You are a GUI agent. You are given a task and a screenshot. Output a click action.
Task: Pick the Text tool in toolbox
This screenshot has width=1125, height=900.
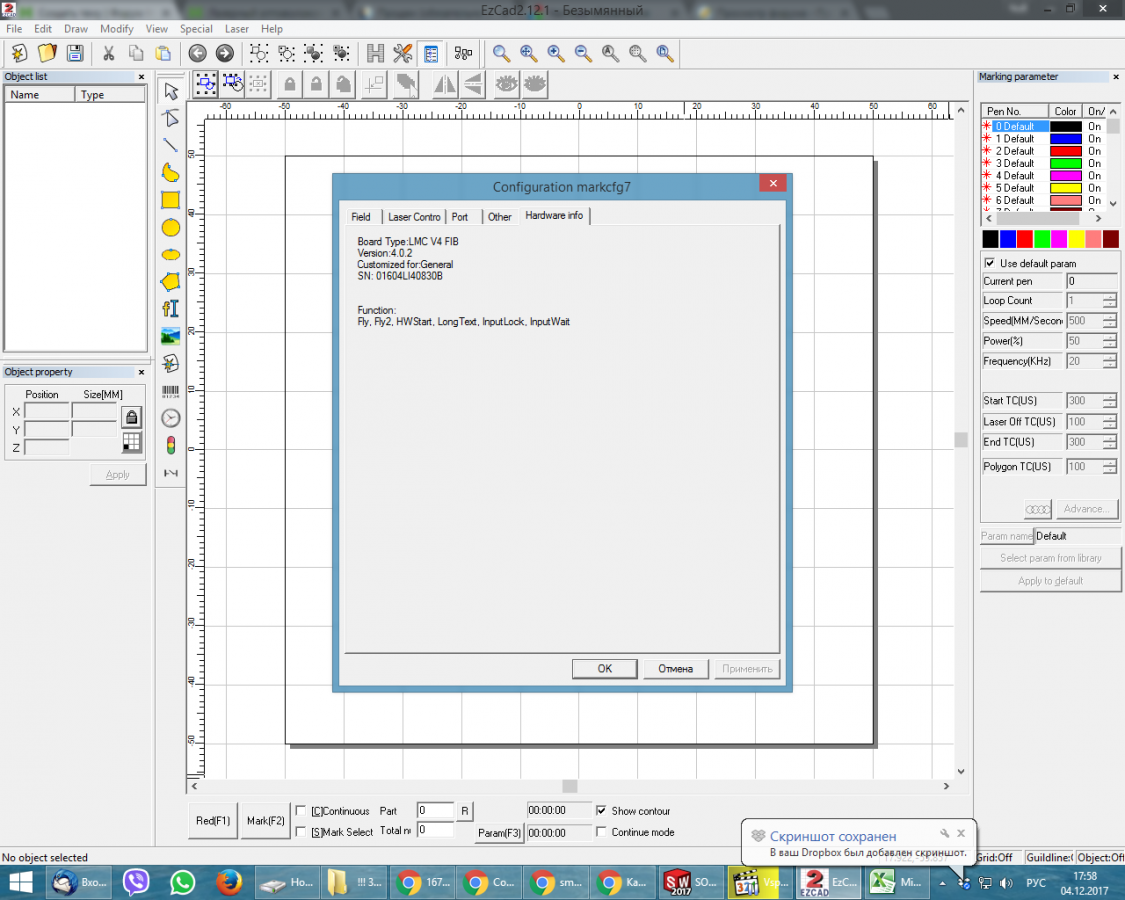tap(171, 309)
